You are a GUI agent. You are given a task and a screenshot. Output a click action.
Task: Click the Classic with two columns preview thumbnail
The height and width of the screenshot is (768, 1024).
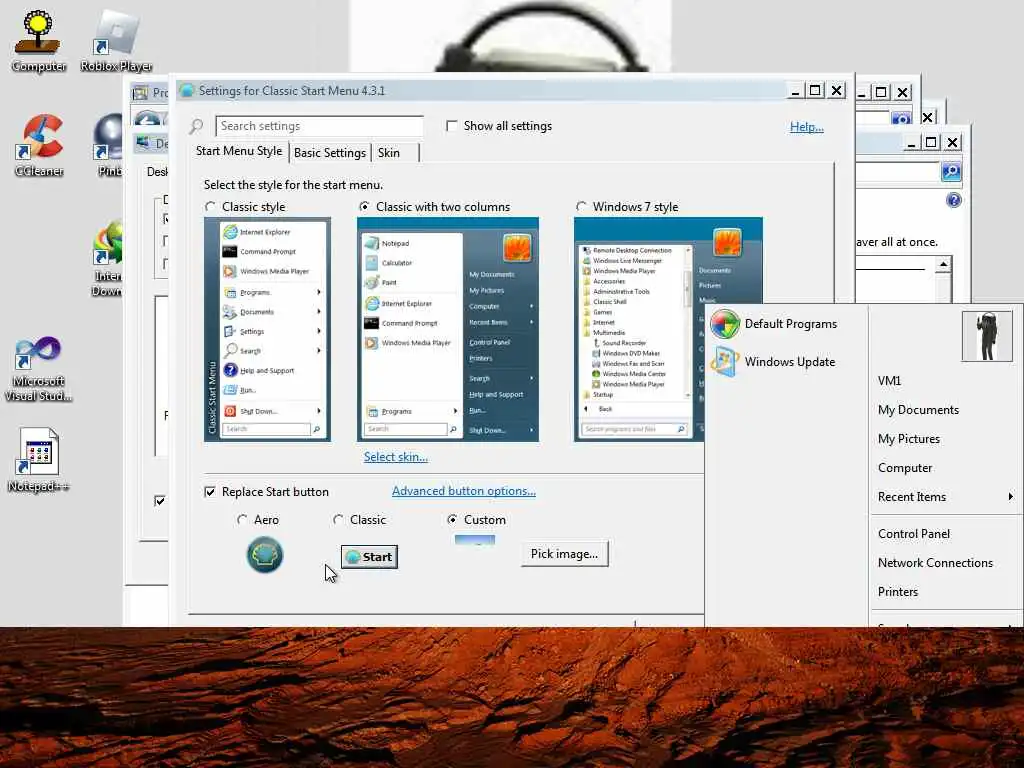[x=448, y=330]
